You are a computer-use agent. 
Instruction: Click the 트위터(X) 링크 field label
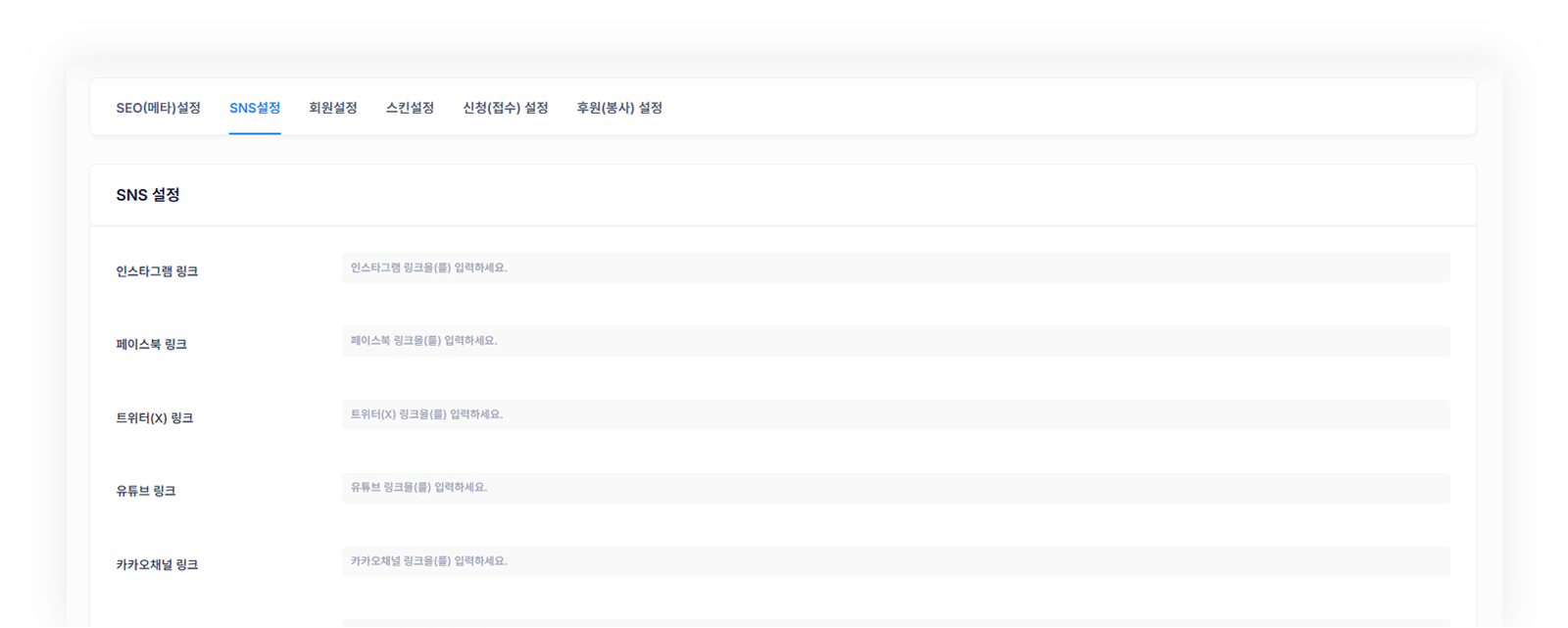click(155, 418)
